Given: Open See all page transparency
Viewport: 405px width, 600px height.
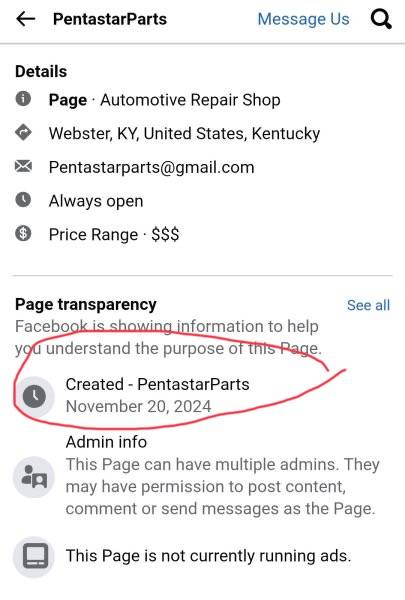Looking at the screenshot, I should point(368,305).
